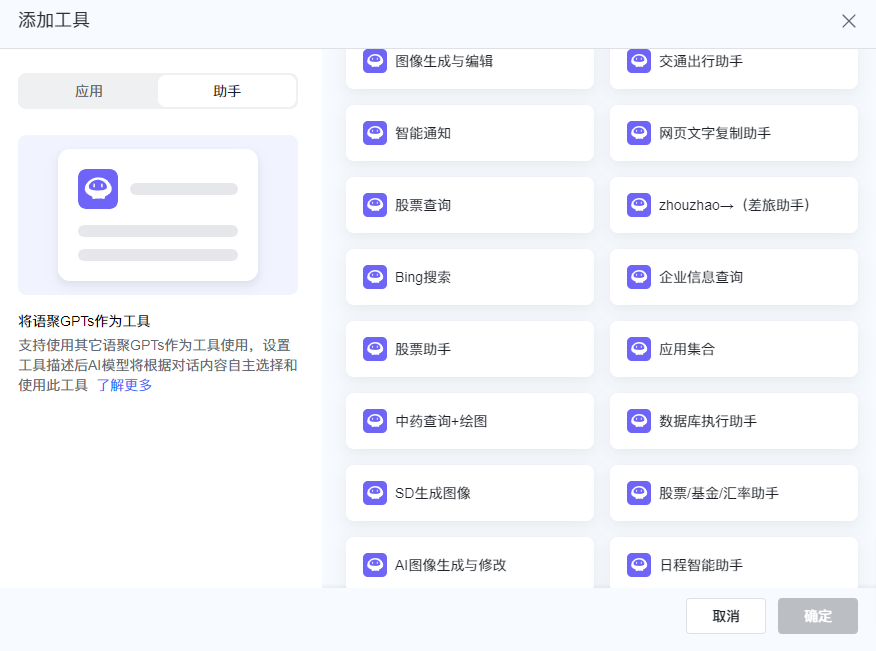Click the 股票查询 assistant icon

[x=375, y=205]
